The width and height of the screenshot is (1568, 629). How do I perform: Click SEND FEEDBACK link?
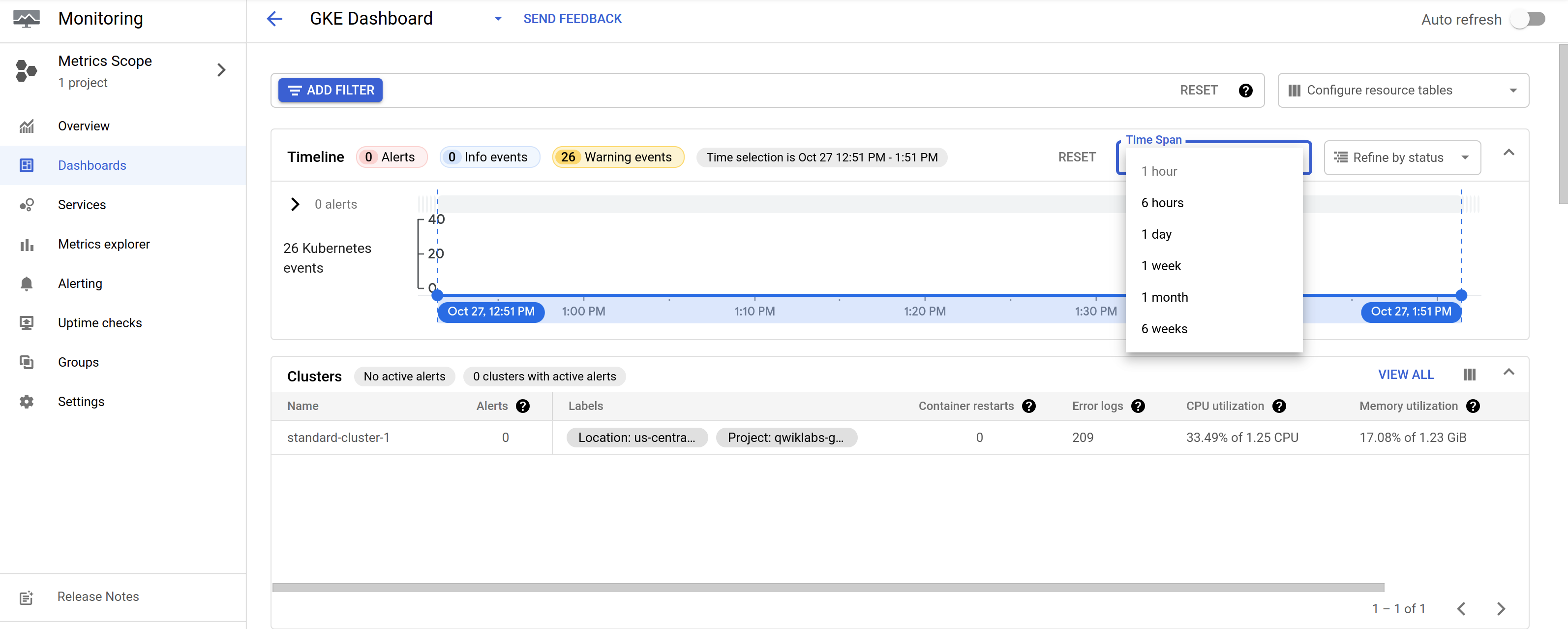coord(572,19)
